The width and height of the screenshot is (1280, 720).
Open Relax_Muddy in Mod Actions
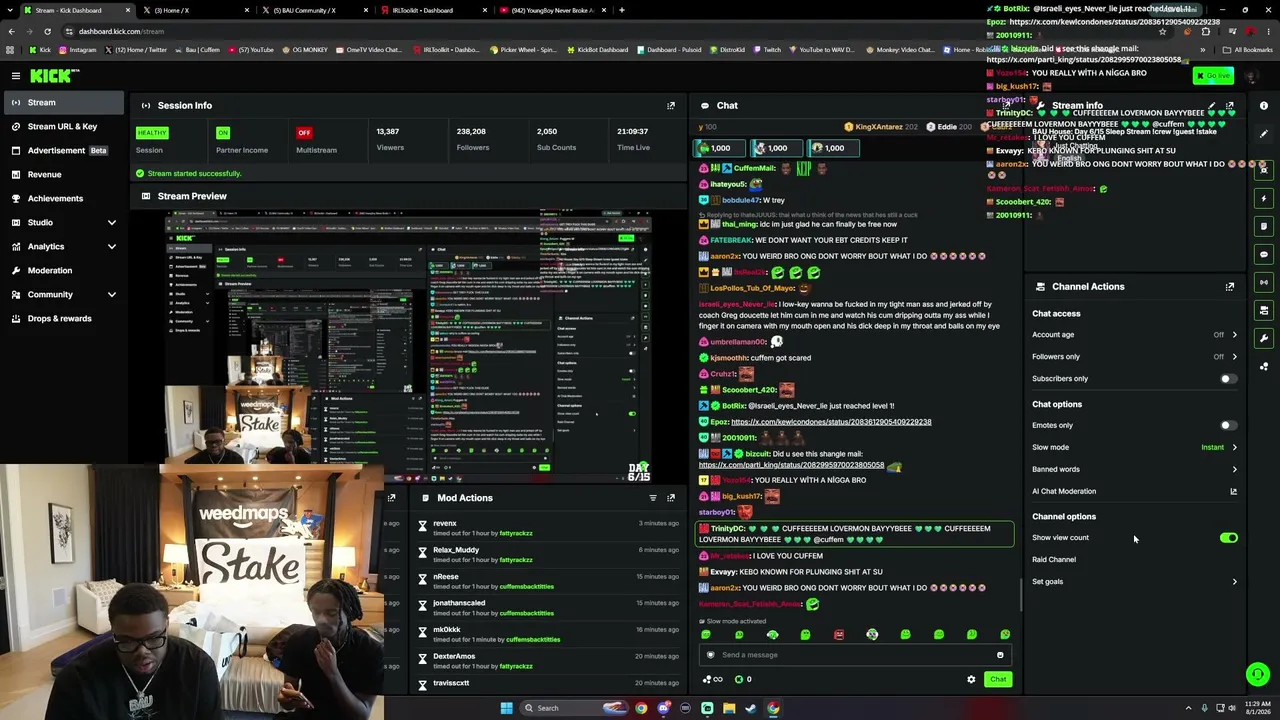(456, 550)
